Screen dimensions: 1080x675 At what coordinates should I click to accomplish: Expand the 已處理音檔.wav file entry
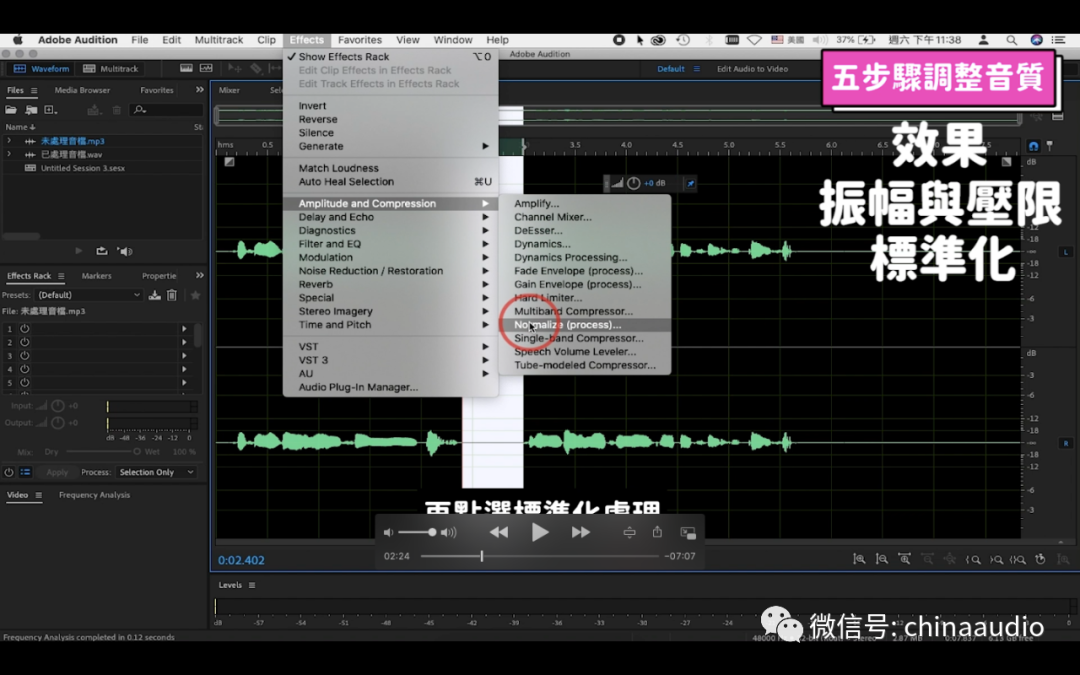[x=9, y=154]
